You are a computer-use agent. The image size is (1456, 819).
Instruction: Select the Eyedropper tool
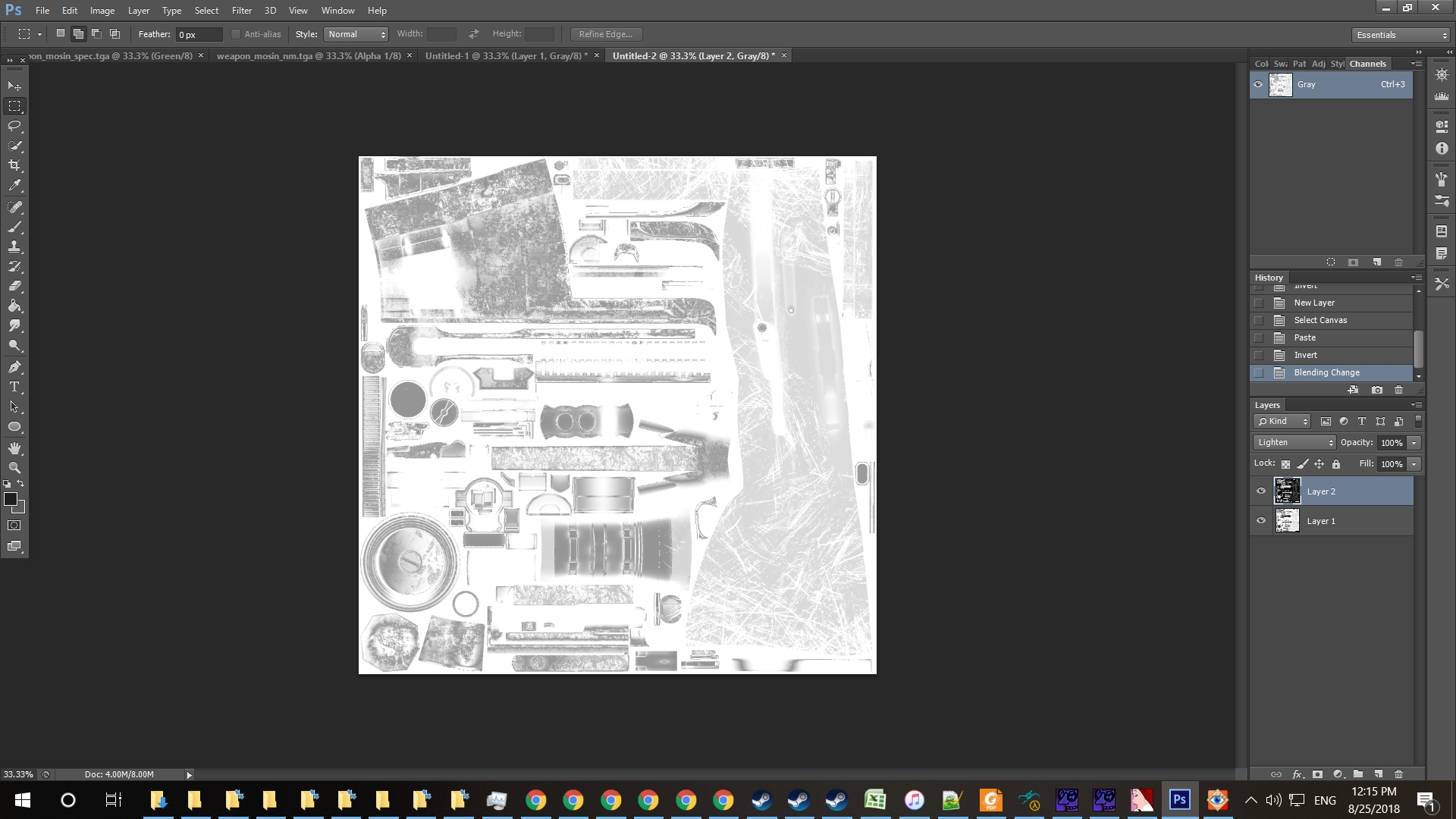click(14, 185)
